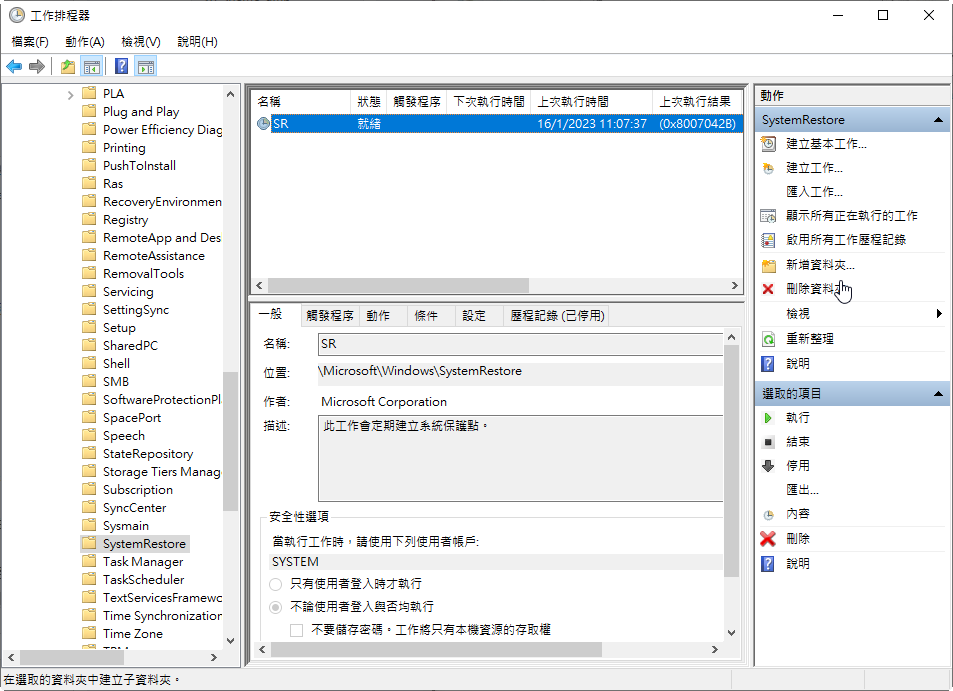Viewport: 953px width, 691px height.
Task: Select the Registry folder
Action: 125,220
